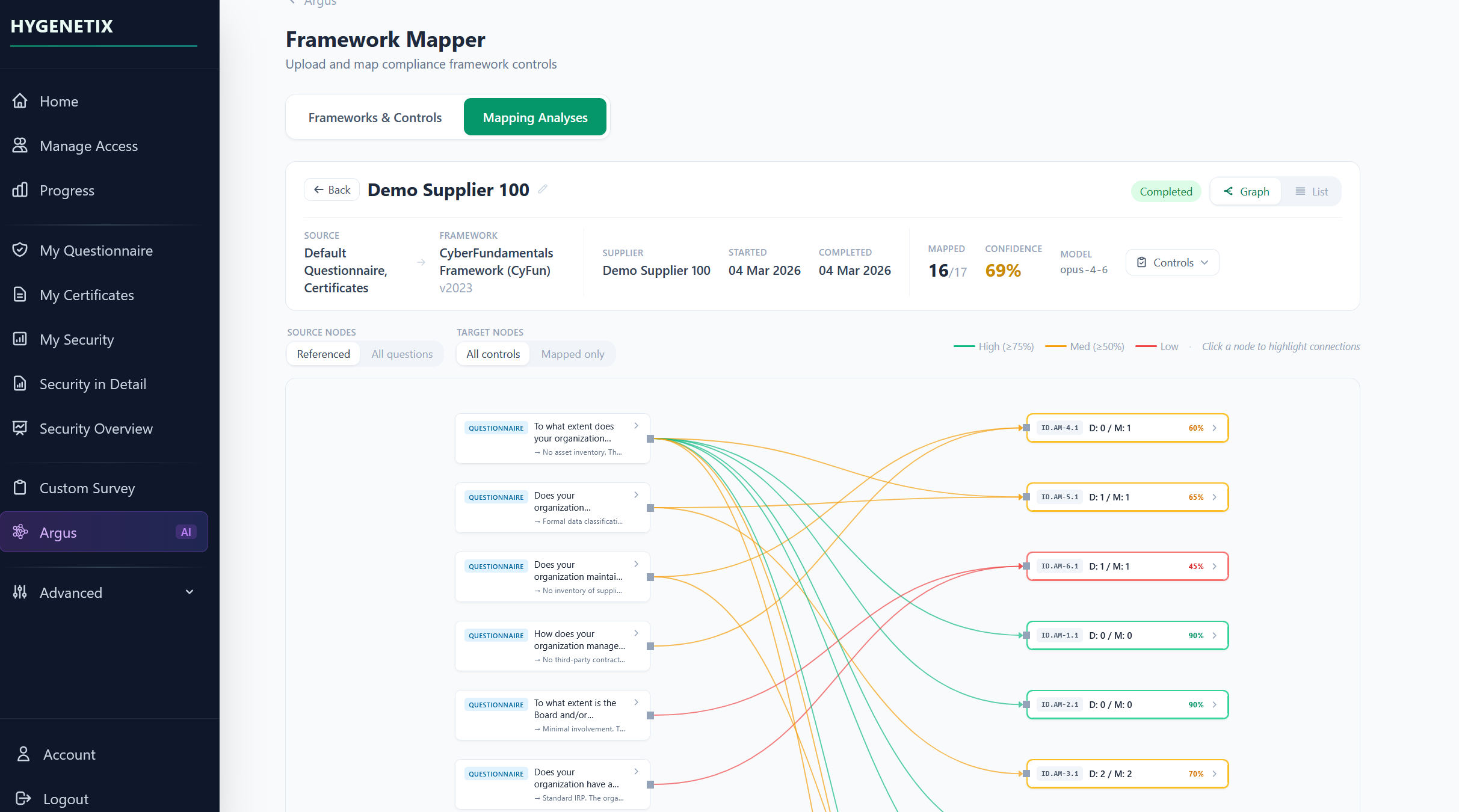Switch to List view
This screenshot has height=812, width=1459.
coord(1312,192)
